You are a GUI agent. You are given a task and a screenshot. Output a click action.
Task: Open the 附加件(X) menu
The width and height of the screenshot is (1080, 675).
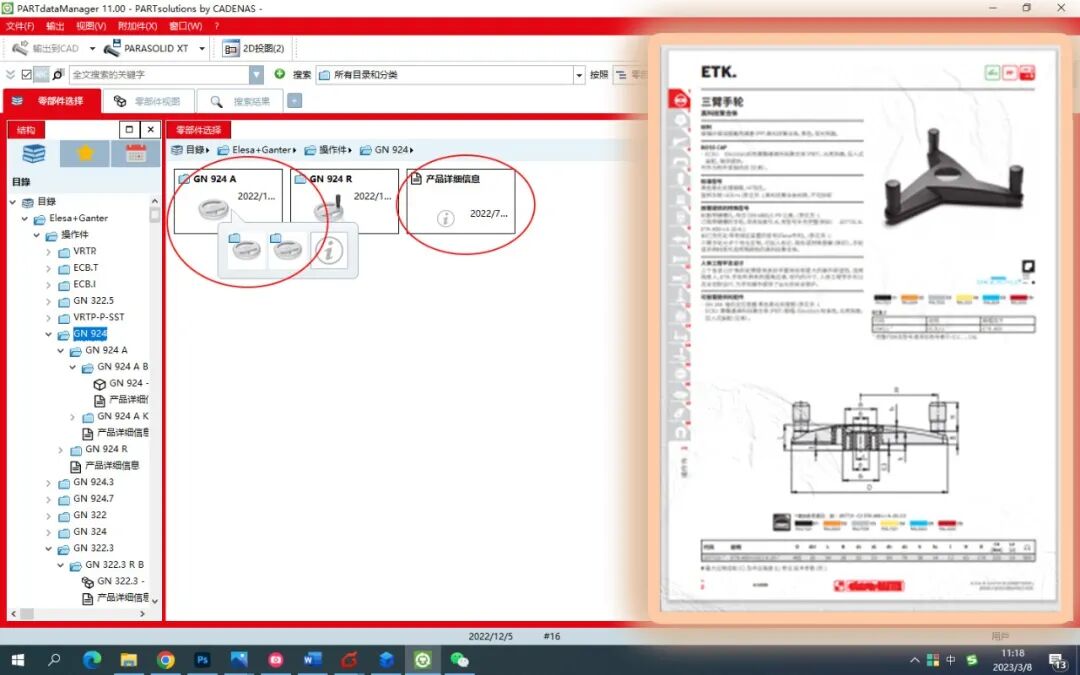tap(138, 26)
